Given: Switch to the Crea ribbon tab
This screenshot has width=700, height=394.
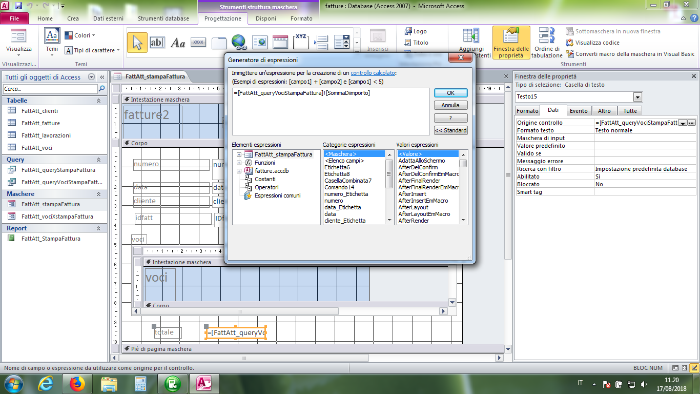Looking at the screenshot, I should point(73,18).
